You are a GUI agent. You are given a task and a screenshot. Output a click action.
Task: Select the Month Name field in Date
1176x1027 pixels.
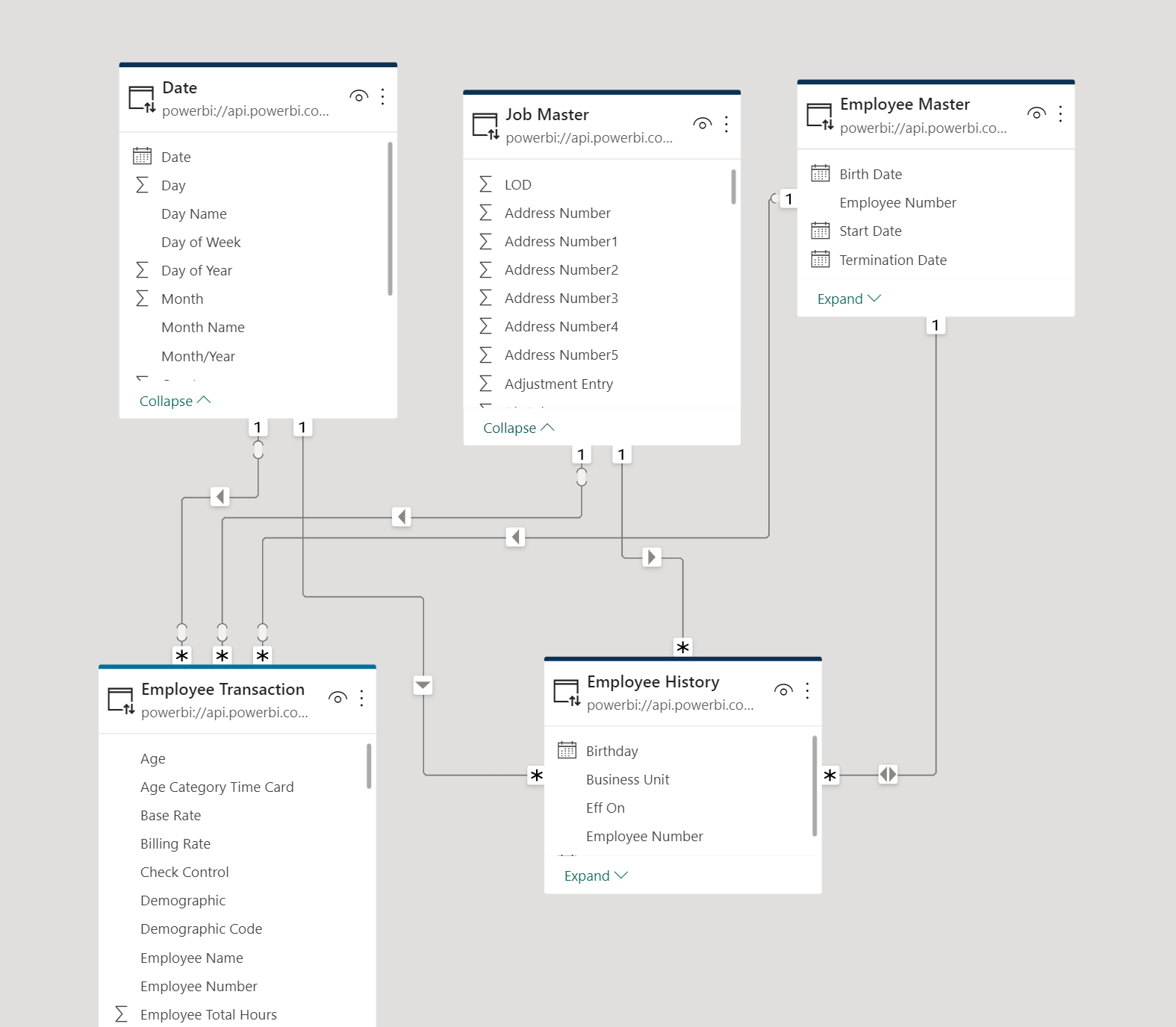click(x=203, y=327)
